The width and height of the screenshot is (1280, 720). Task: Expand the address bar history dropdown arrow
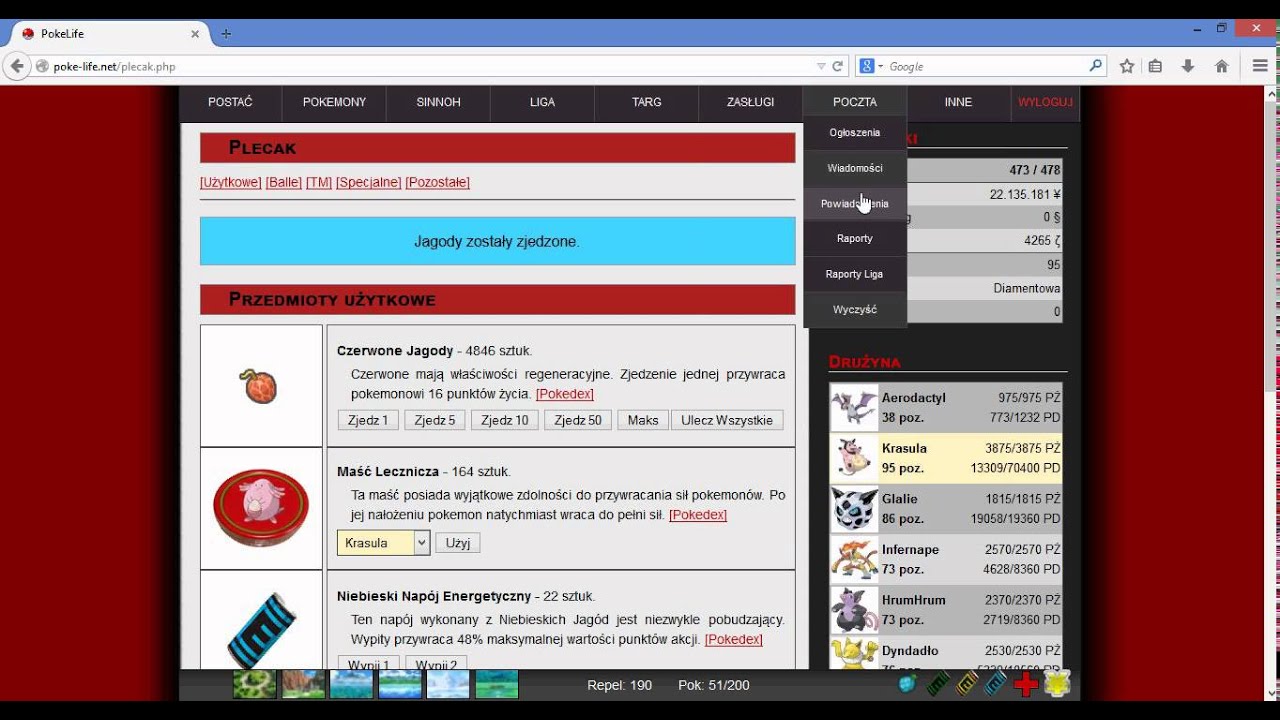tap(821, 66)
